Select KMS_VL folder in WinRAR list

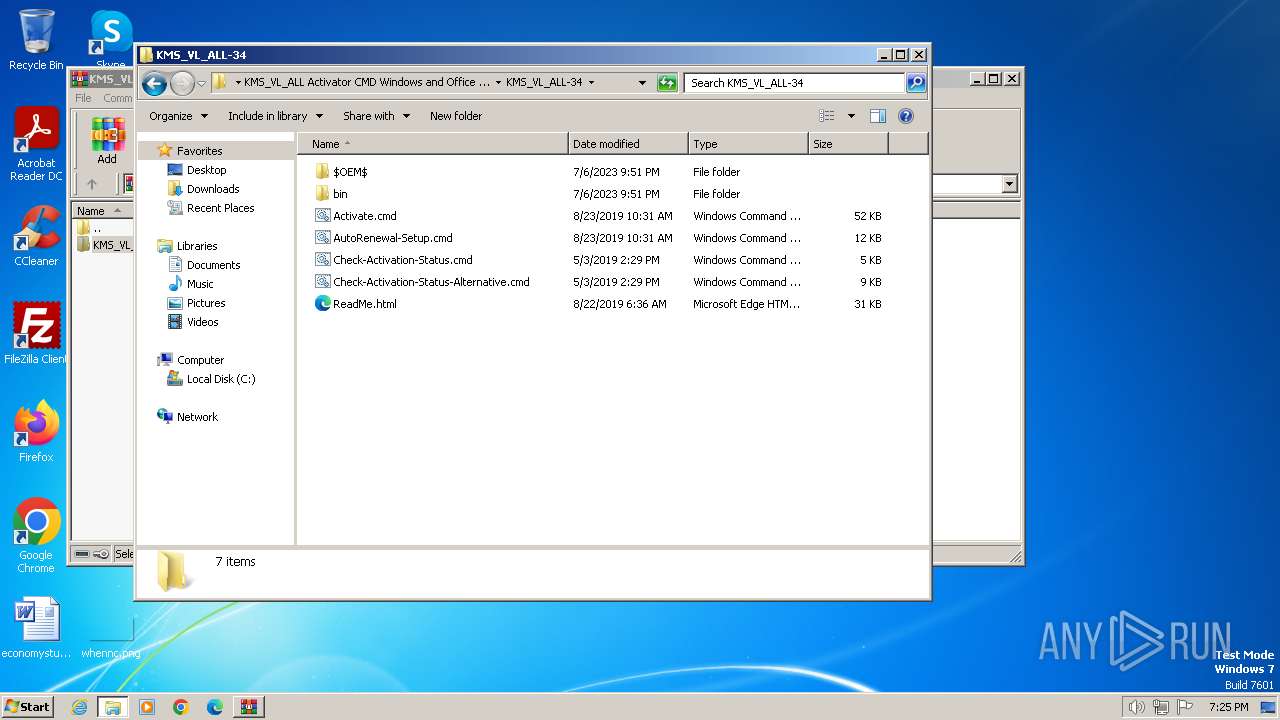(104, 245)
